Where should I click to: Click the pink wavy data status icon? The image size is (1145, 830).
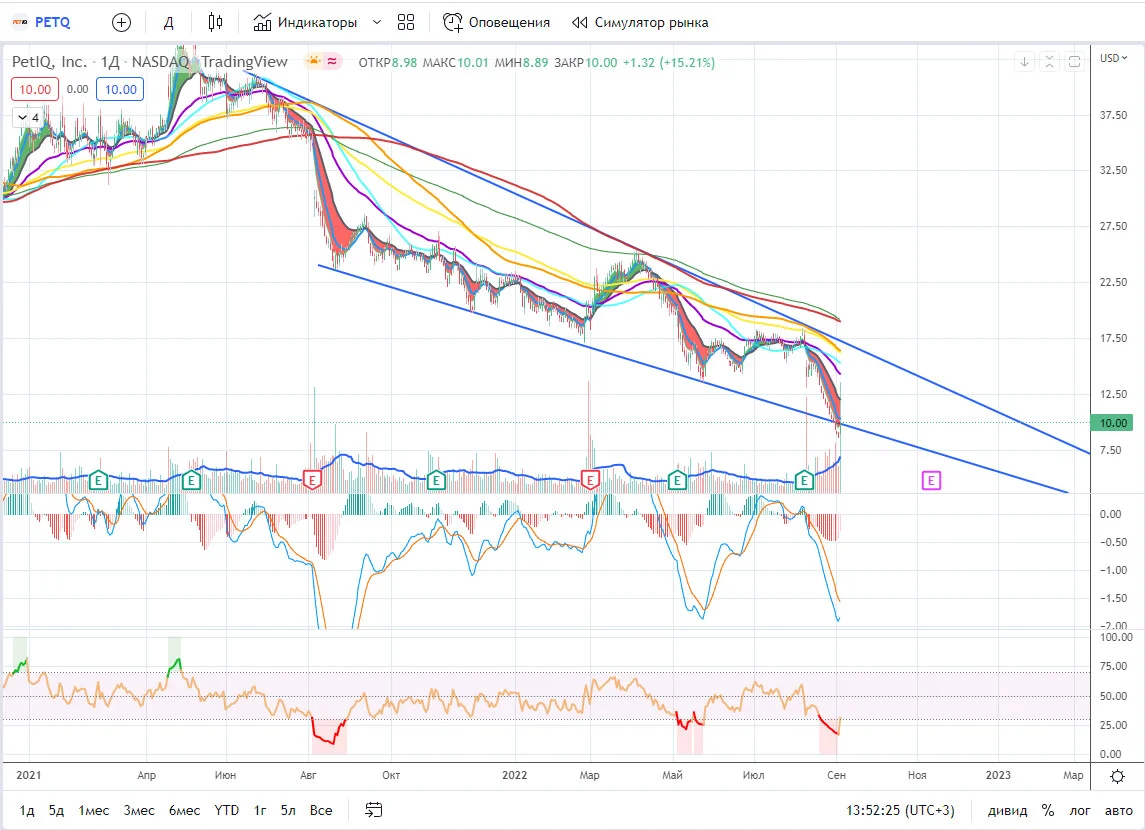(332, 62)
